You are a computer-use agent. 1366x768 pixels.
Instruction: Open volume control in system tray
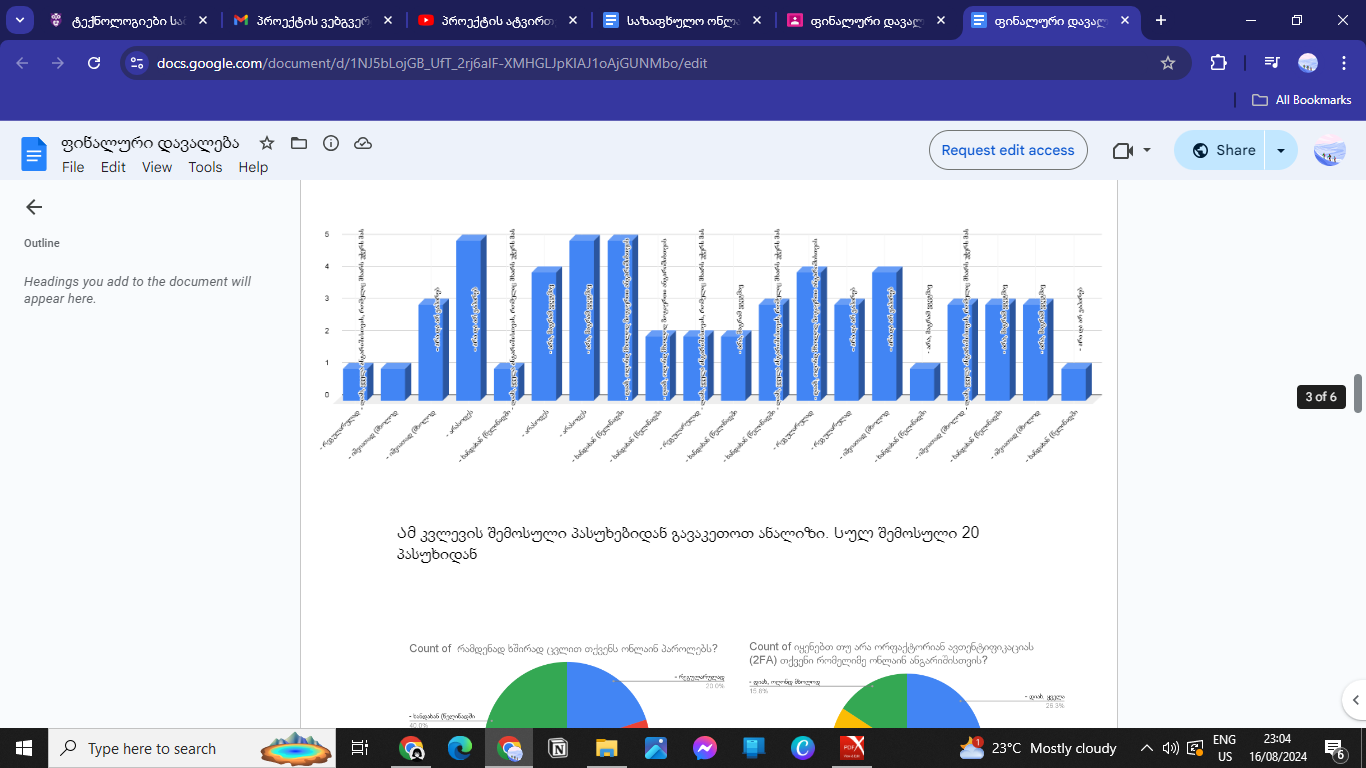[1171, 748]
